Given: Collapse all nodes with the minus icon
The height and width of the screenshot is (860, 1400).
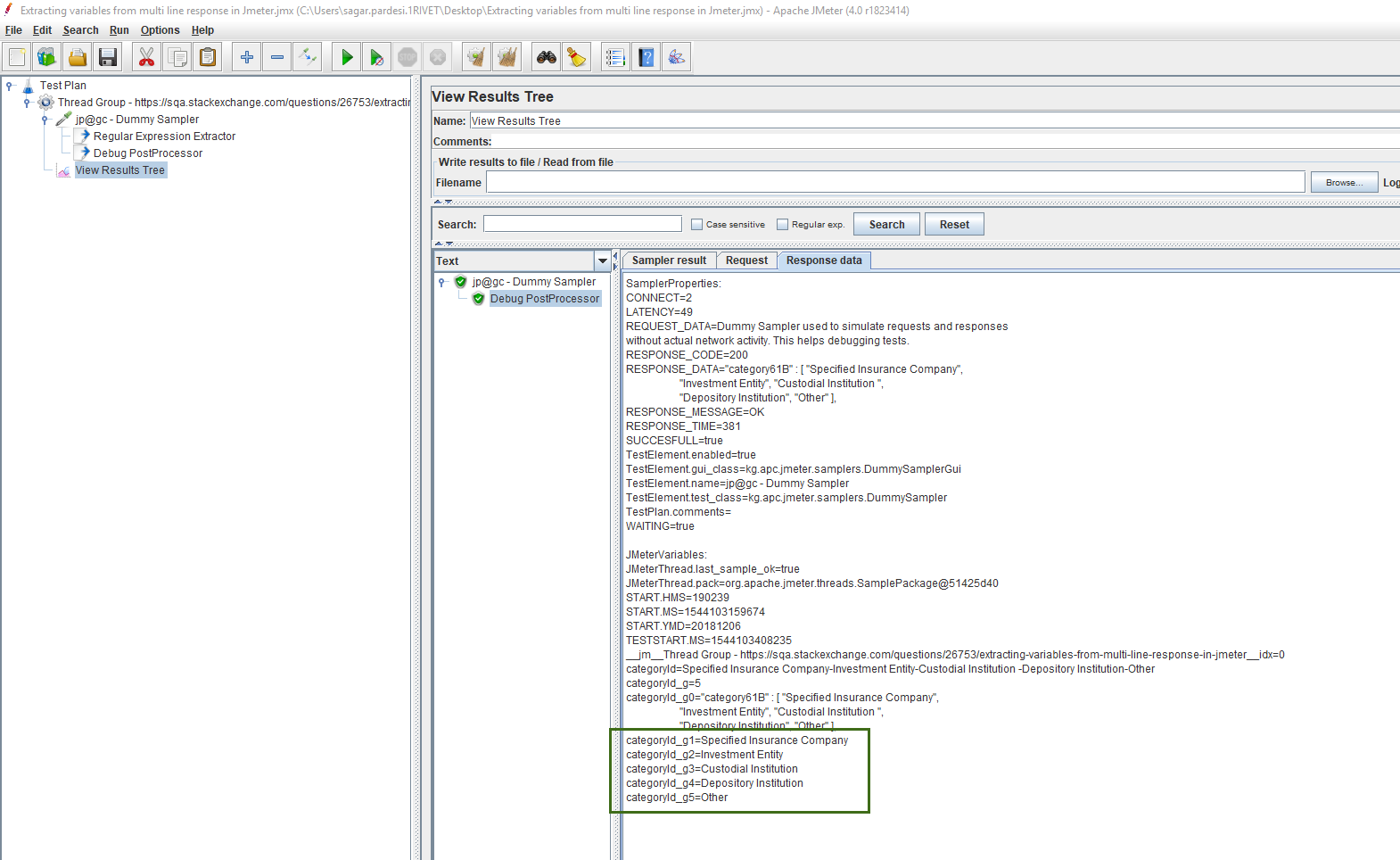Looking at the screenshot, I should 277,57.
